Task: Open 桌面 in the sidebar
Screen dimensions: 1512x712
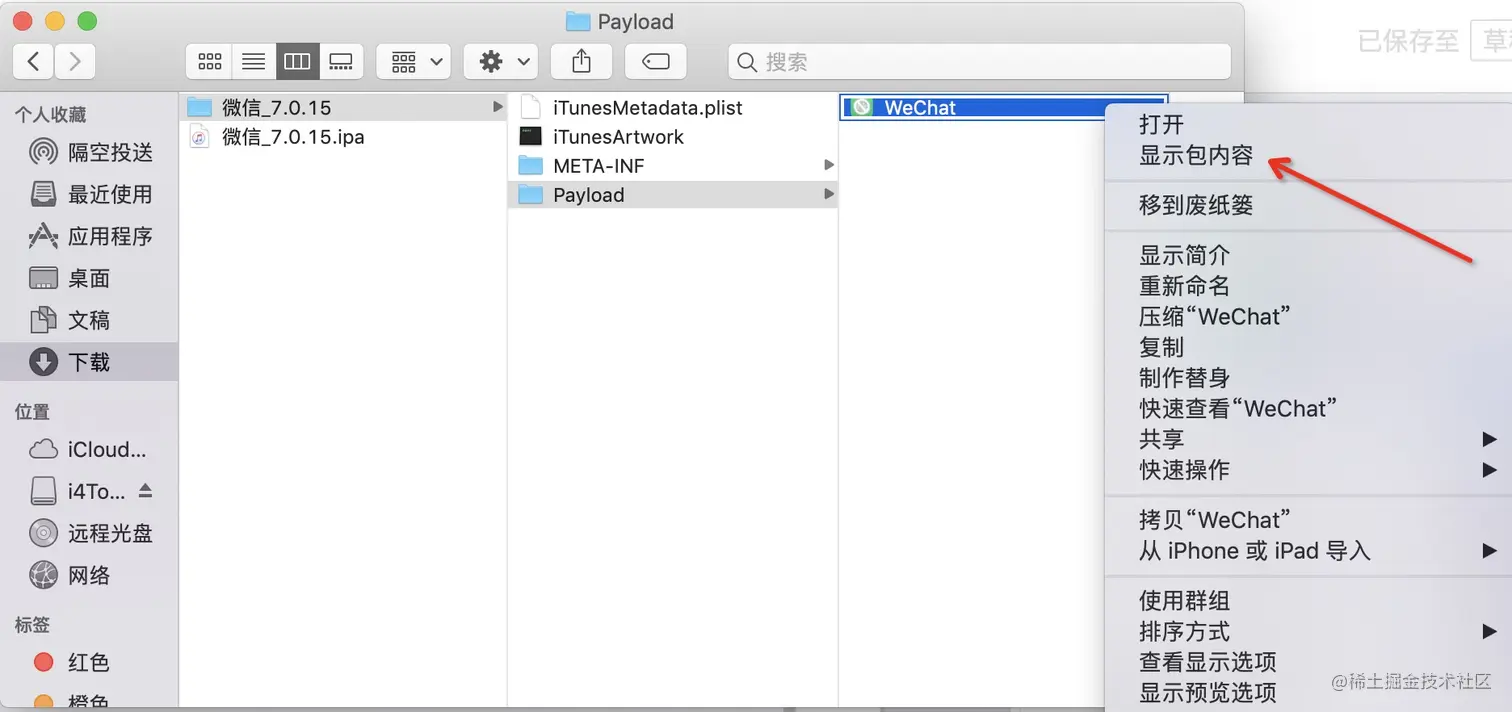Action: [x=90, y=278]
